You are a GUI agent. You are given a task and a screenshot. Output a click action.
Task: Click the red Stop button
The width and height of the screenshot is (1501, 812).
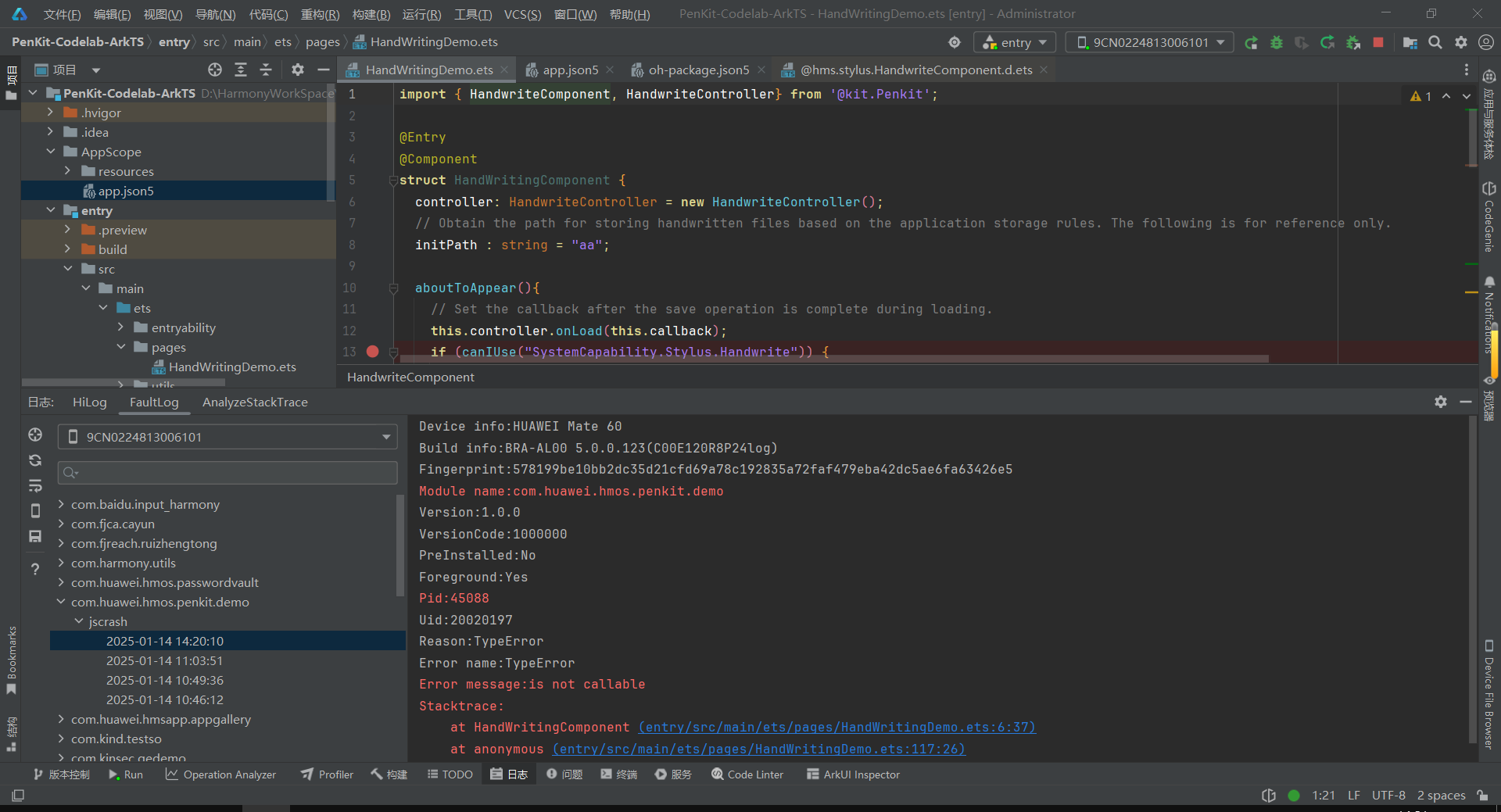1378,42
